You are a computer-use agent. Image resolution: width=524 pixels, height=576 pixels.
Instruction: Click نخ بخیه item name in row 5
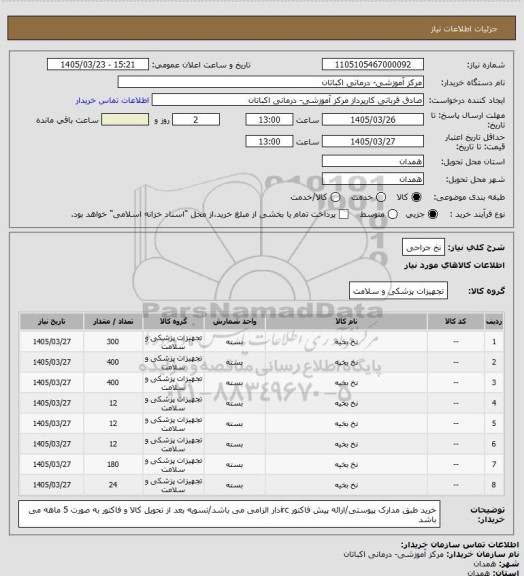pyautogui.click(x=346, y=424)
